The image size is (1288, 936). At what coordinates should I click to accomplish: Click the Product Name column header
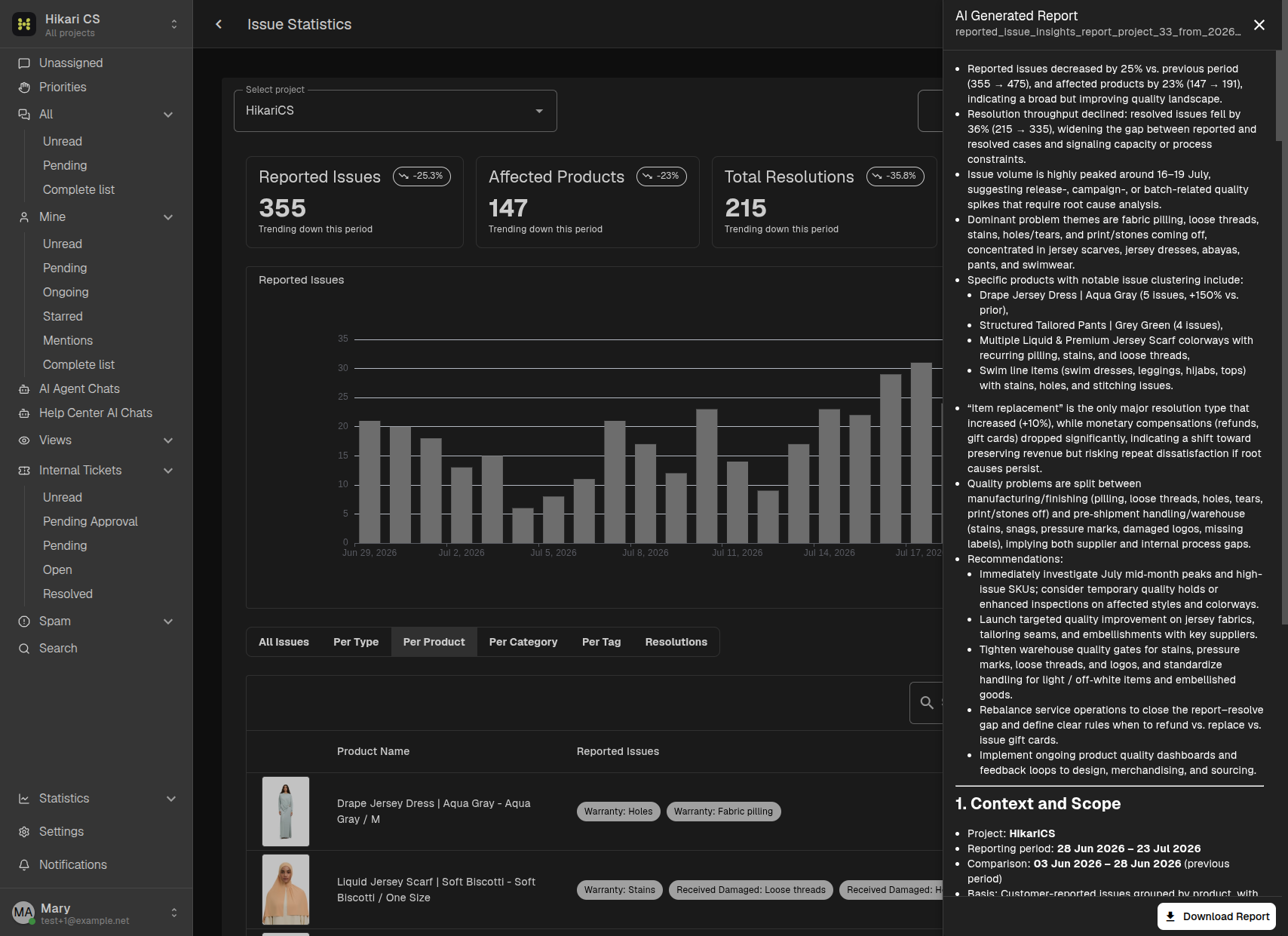(373, 751)
